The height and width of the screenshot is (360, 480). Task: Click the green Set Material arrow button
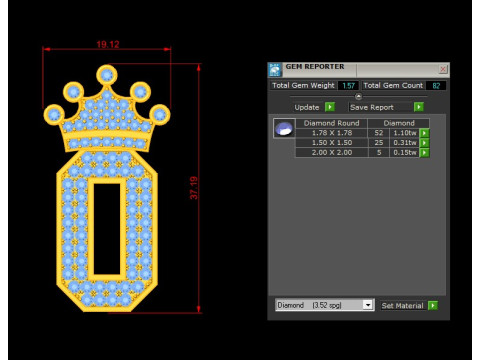pos(433,305)
